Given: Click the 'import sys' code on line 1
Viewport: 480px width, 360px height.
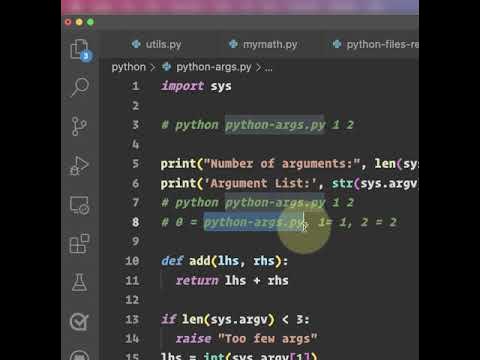Looking at the screenshot, I should (196, 86).
